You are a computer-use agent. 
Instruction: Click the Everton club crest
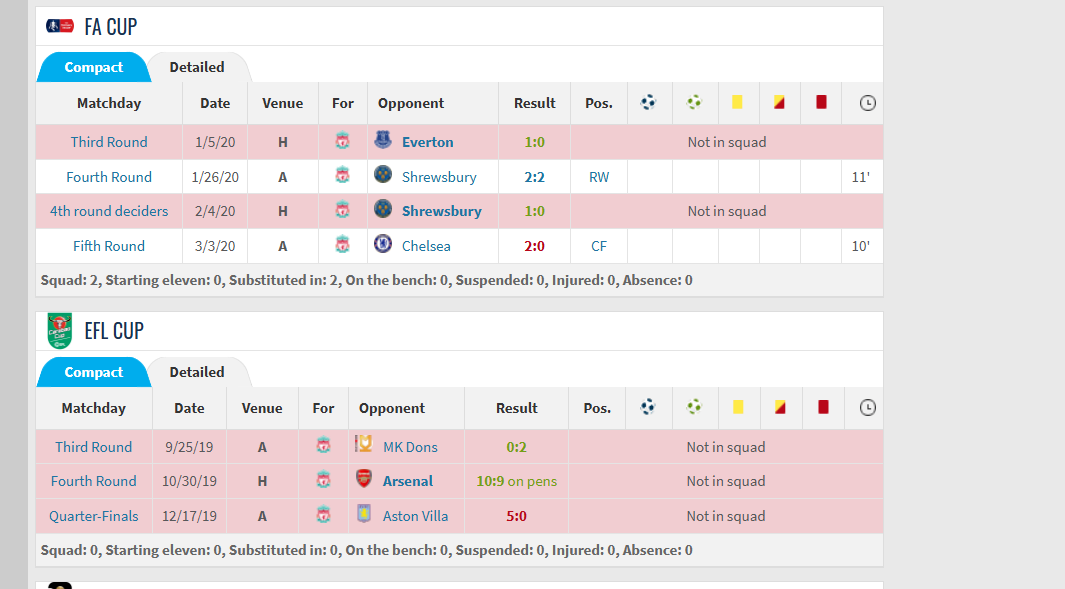click(x=383, y=140)
